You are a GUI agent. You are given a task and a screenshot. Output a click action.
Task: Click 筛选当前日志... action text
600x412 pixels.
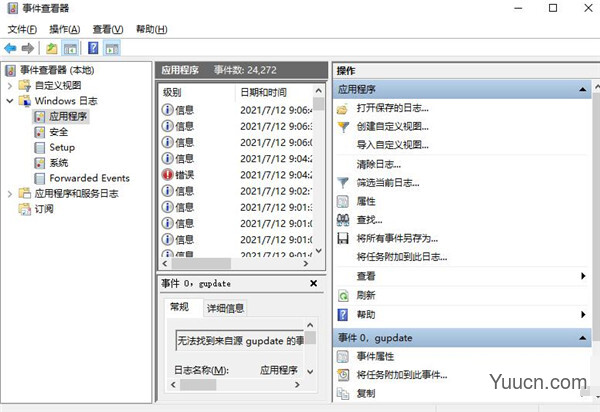388,183
